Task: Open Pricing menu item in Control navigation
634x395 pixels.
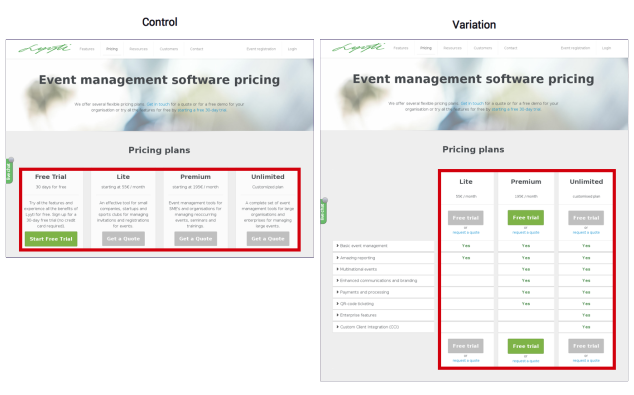Action: coord(112,49)
